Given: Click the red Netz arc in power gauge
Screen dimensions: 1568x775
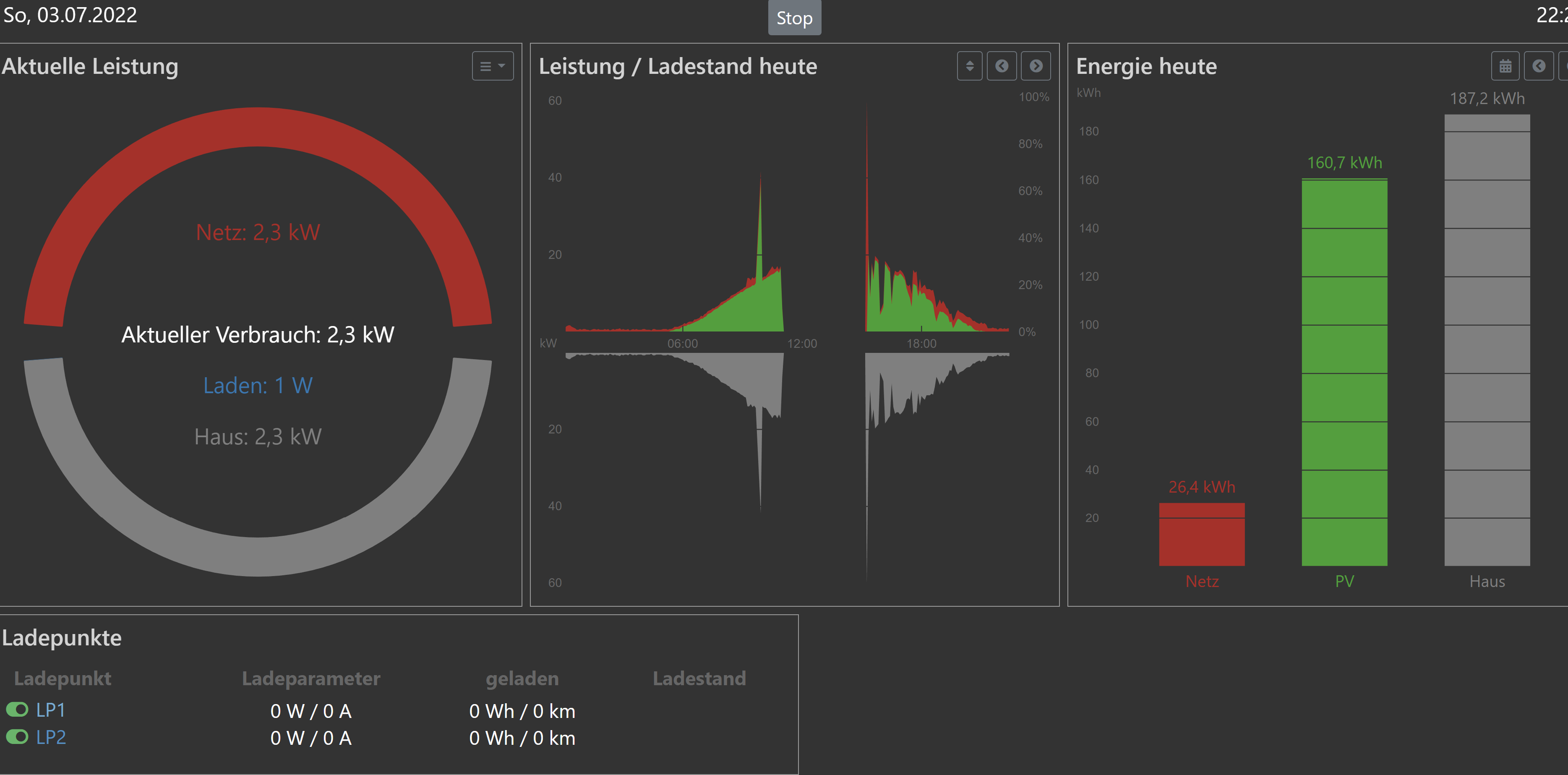Looking at the screenshot, I should pyautogui.click(x=257, y=127).
